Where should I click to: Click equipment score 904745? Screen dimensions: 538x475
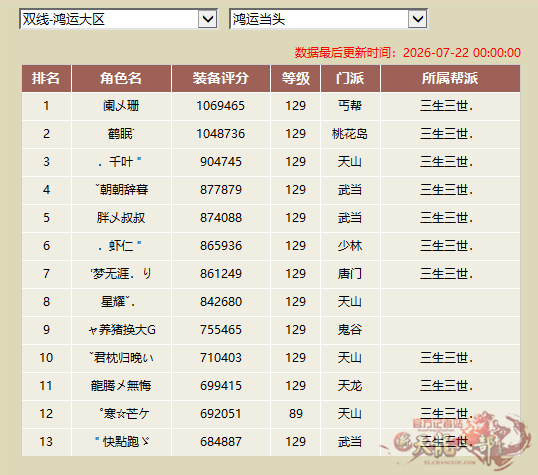pyautogui.click(x=221, y=162)
